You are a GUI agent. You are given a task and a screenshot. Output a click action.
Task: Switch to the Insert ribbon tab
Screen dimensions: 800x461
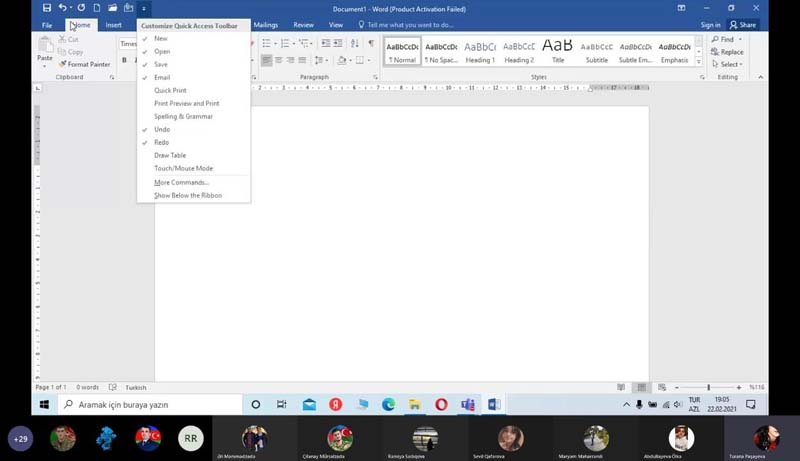point(114,25)
